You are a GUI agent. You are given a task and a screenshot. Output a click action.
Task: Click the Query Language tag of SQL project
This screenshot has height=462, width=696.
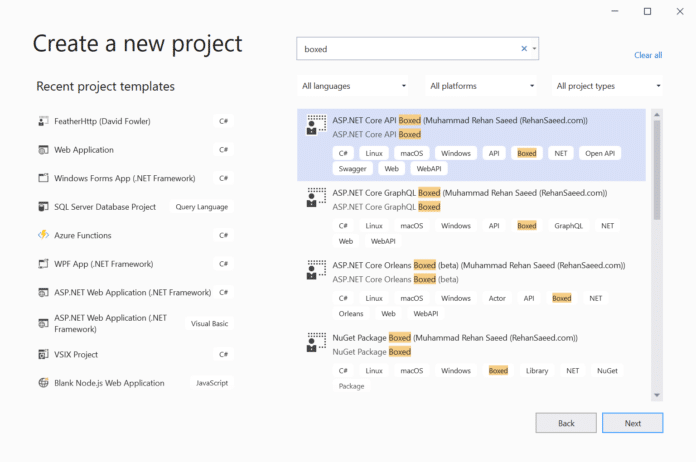(202, 207)
